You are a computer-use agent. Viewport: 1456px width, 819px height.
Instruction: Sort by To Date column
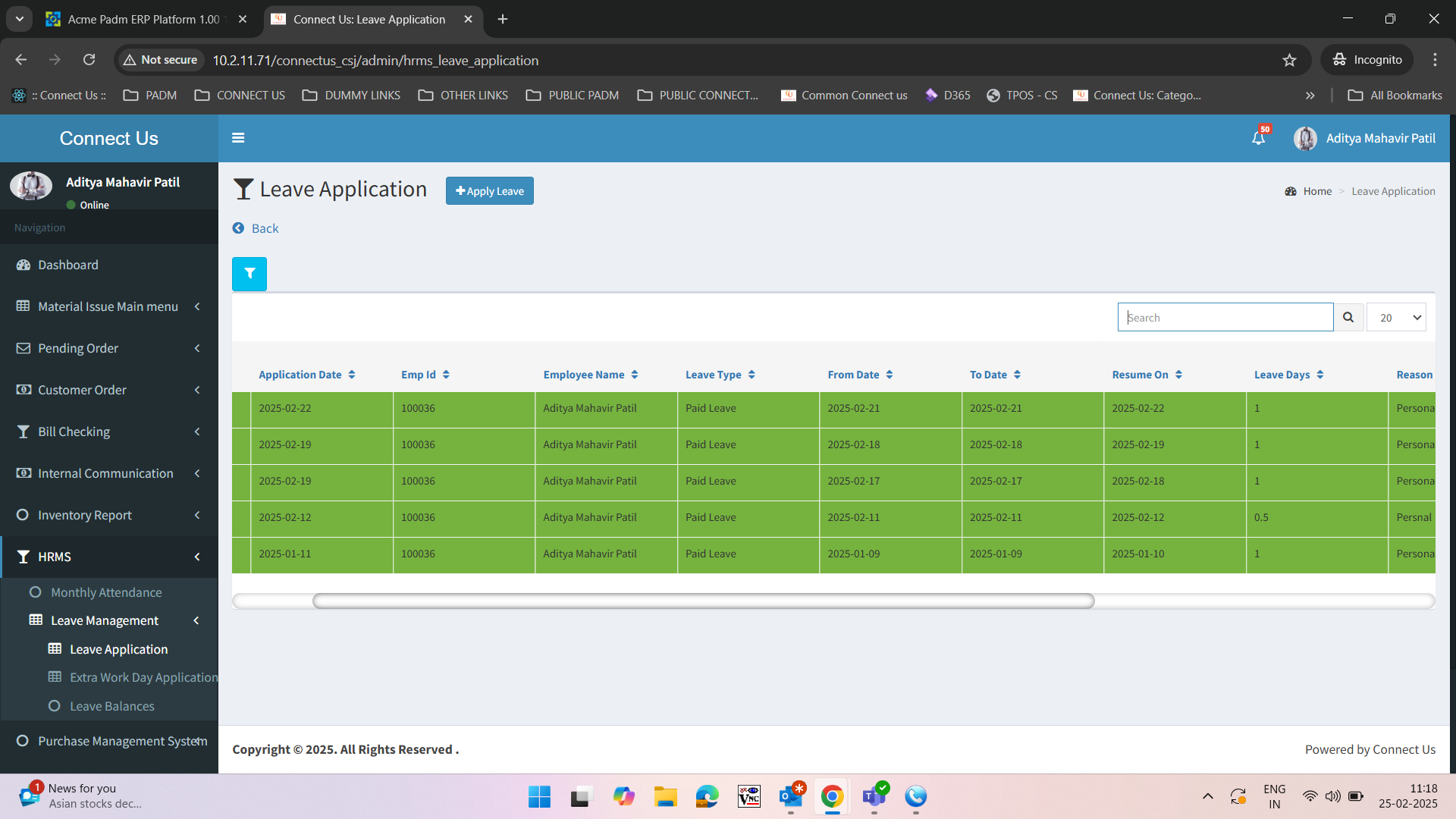996,375
